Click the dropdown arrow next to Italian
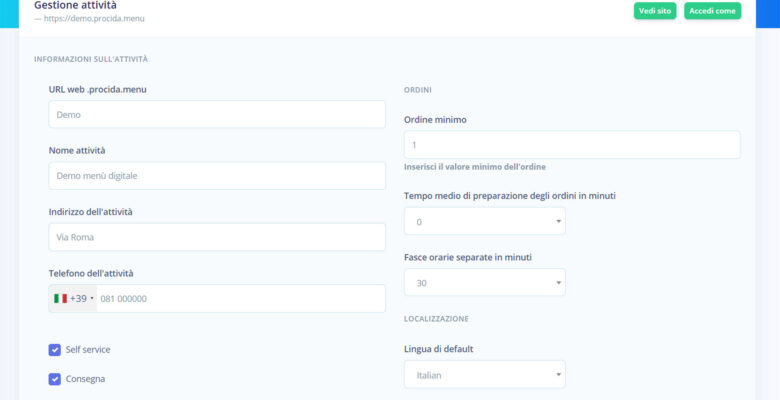 point(555,375)
